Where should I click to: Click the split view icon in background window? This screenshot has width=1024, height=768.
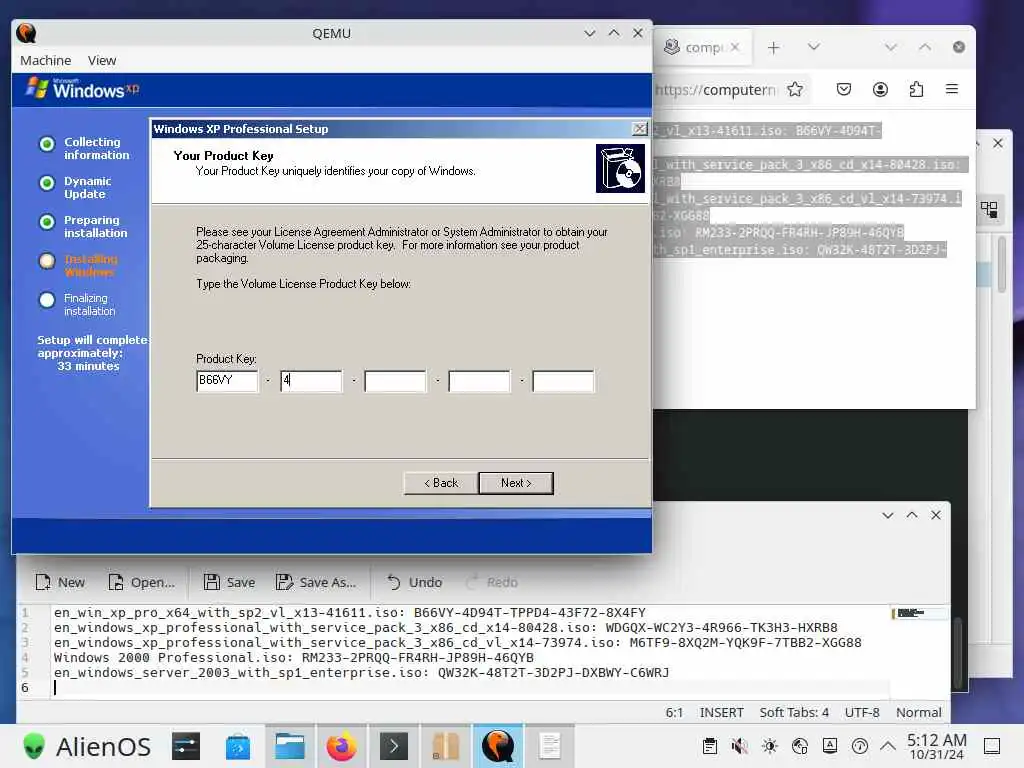pos(989,210)
